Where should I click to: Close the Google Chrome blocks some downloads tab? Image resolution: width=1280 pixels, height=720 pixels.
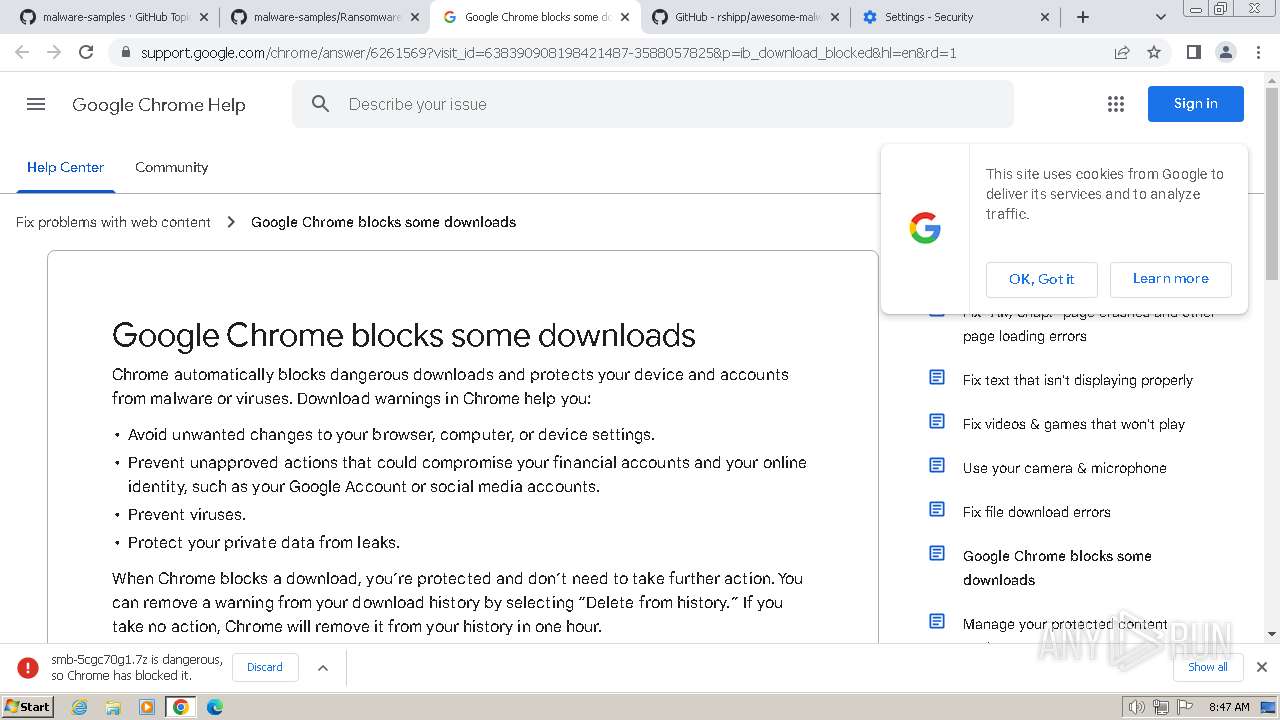[x=624, y=17]
